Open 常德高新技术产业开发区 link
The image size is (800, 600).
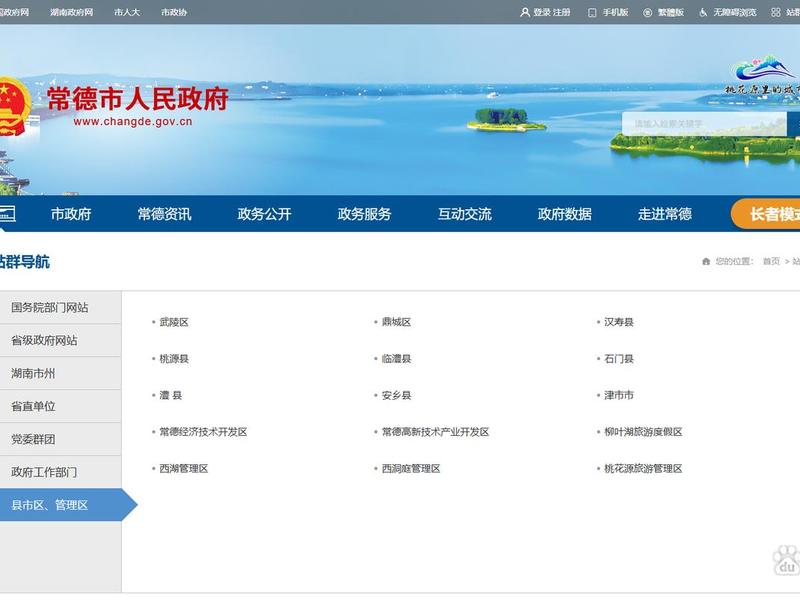pyautogui.click(x=436, y=432)
